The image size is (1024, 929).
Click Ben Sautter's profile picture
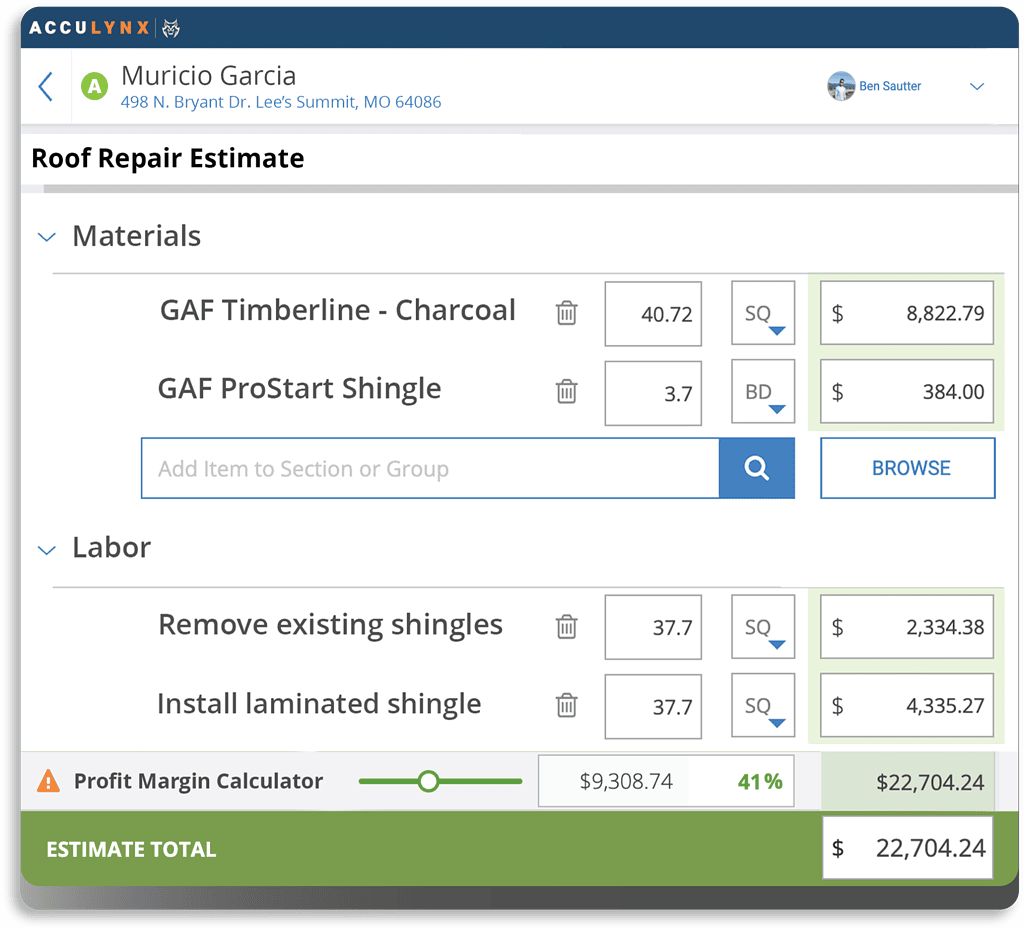click(841, 86)
